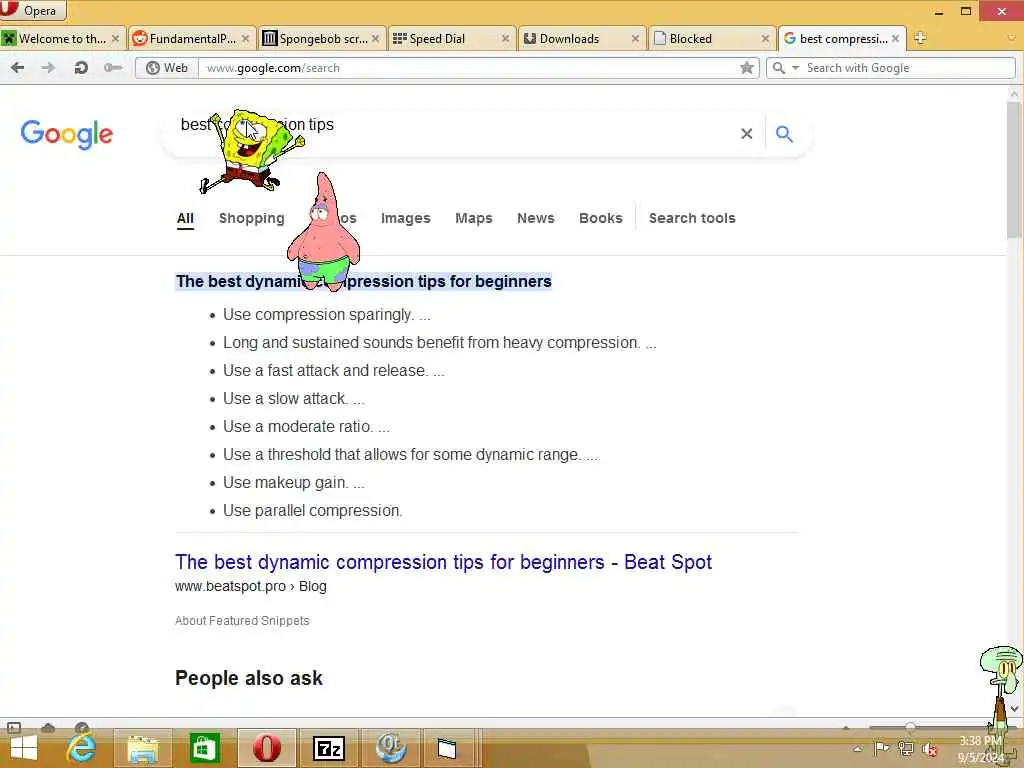This screenshot has height=768, width=1024.
Task: Open 7-Zip from taskbar
Action: click(x=328, y=749)
